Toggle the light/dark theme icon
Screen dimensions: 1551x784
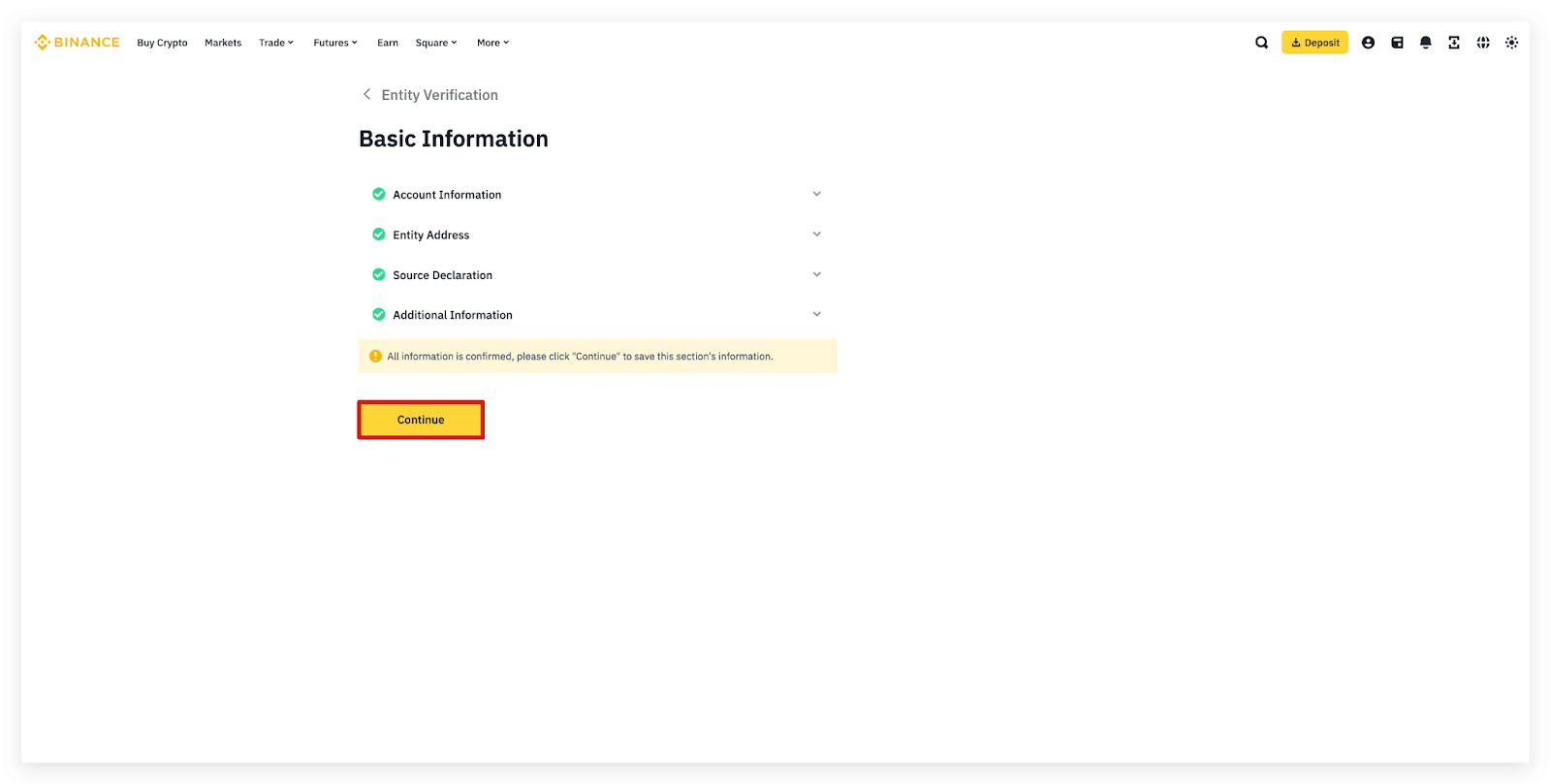click(x=1511, y=43)
